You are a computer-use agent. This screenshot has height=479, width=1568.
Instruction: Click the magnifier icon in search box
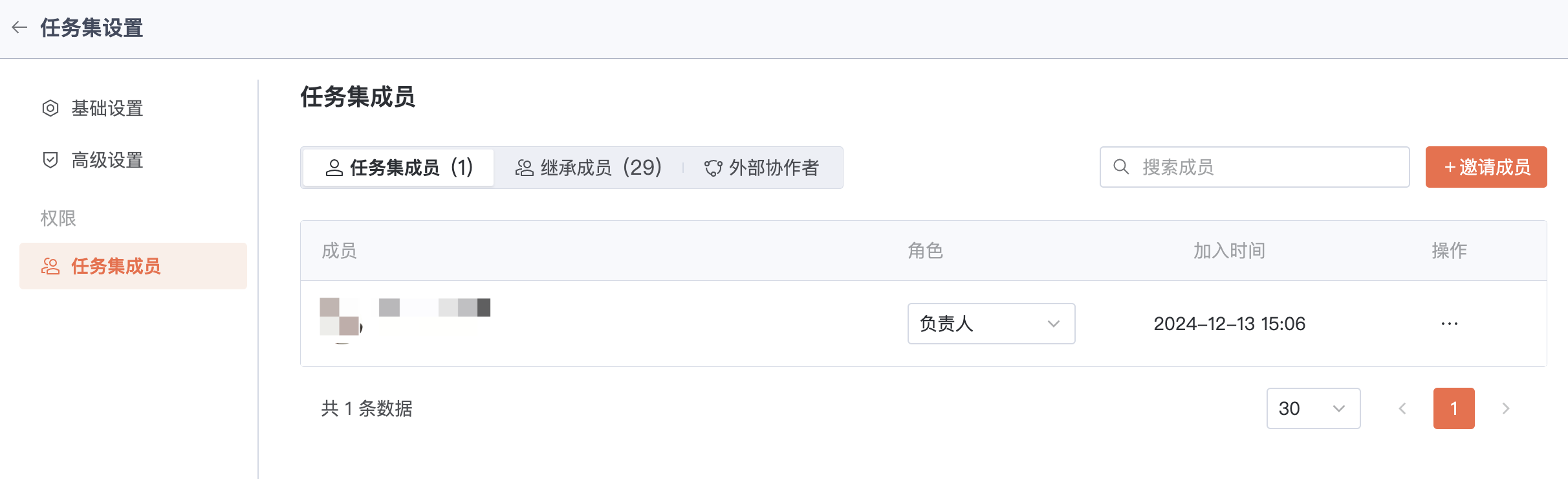click(1121, 167)
